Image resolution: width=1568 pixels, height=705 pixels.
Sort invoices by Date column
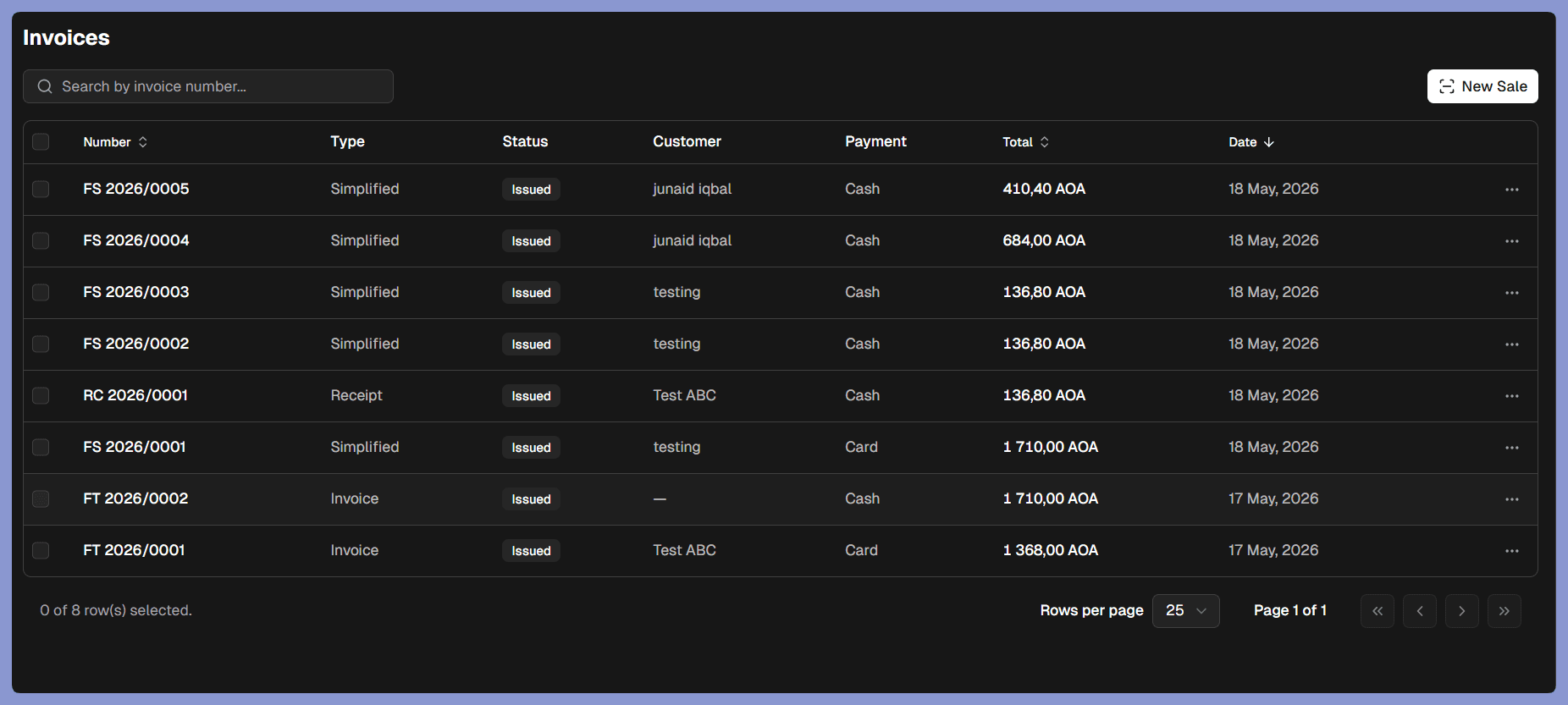tap(1251, 142)
